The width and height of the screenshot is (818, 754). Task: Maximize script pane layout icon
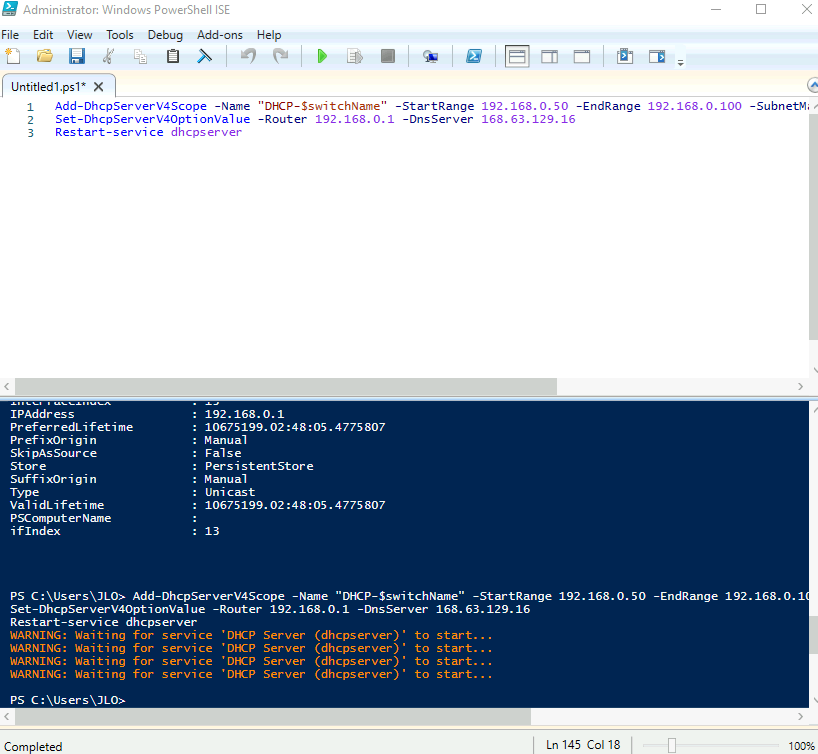582,56
